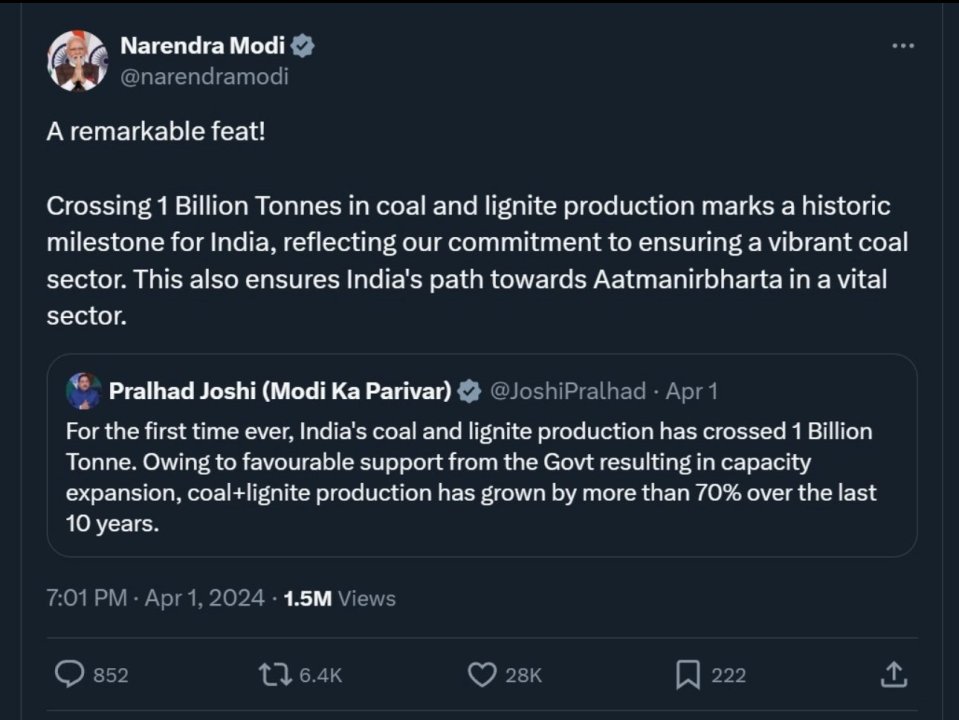Click Pralhad Joshi's verified badge

468,391
